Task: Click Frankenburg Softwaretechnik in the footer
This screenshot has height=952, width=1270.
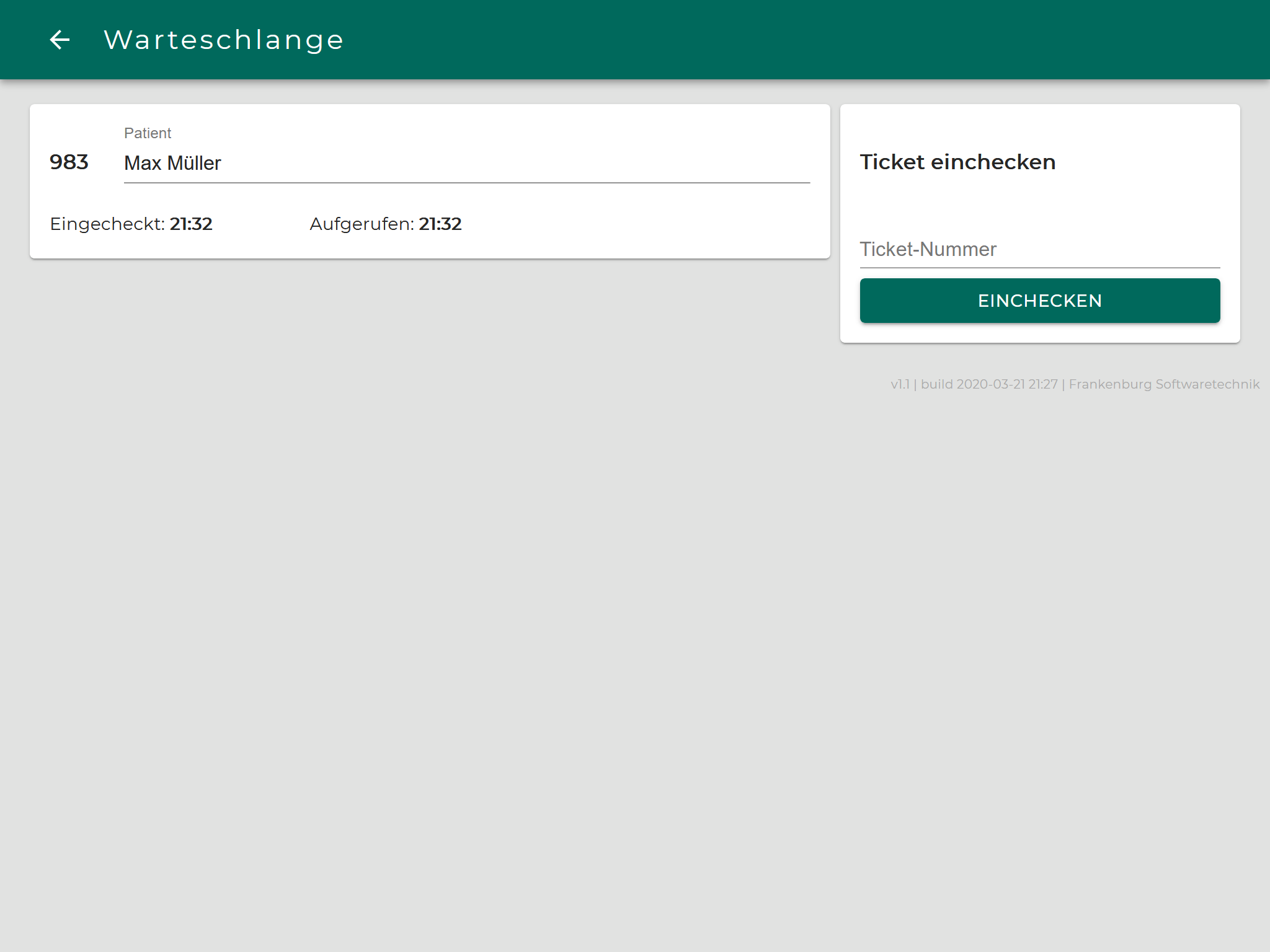Action: 1164,384
